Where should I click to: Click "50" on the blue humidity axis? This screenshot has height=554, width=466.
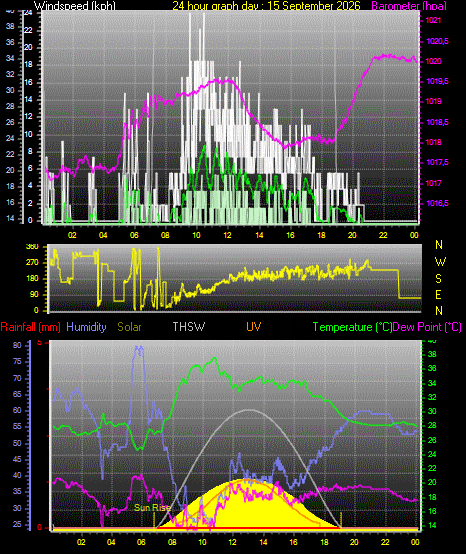click(x=17, y=443)
